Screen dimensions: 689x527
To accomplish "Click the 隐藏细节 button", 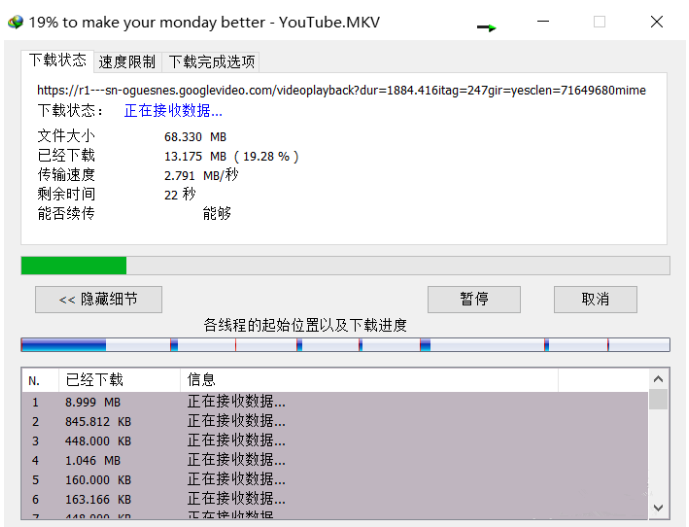I will pos(98,300).
